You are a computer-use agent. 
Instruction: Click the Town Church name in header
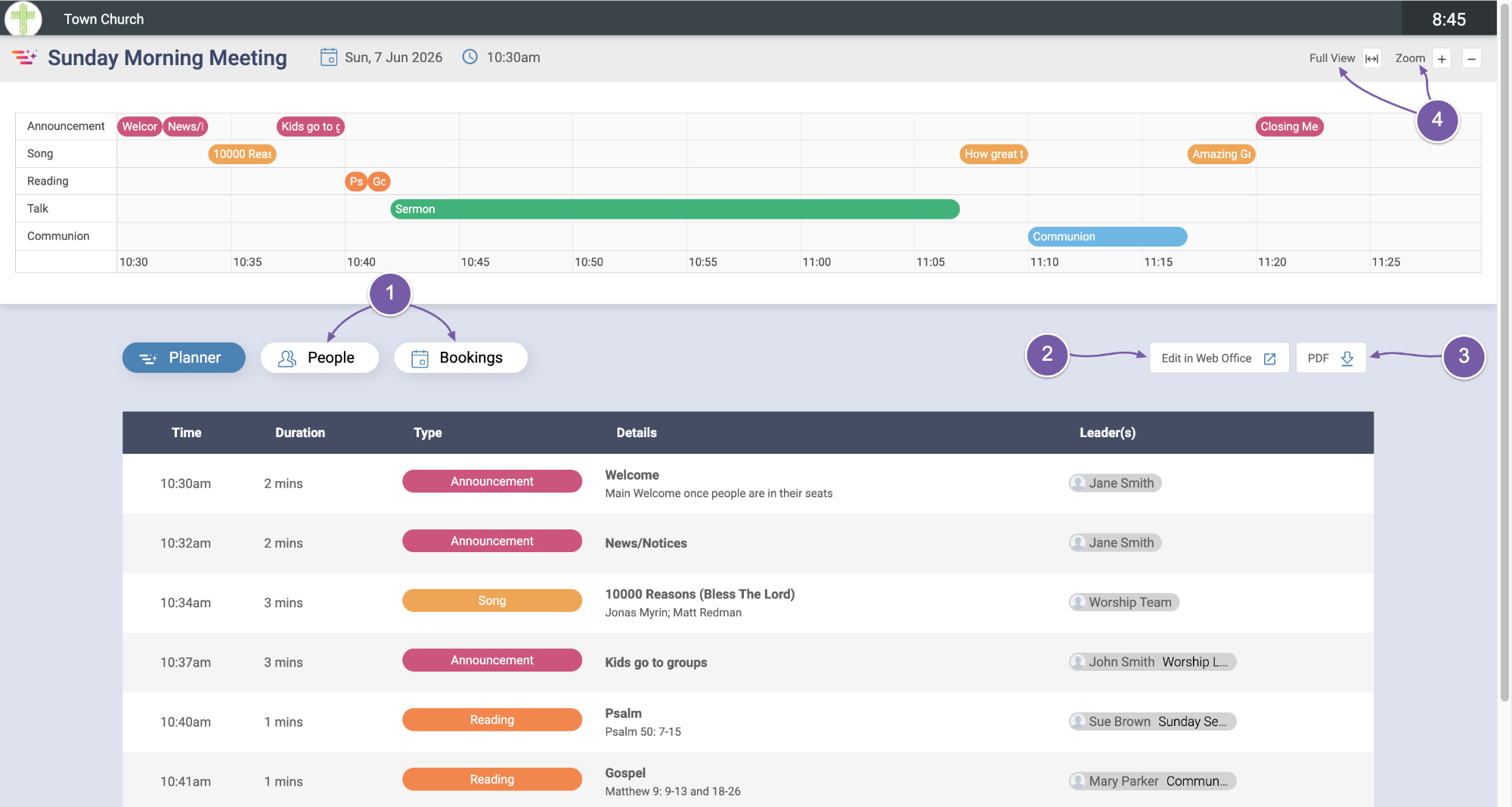(x=104, y=19)
